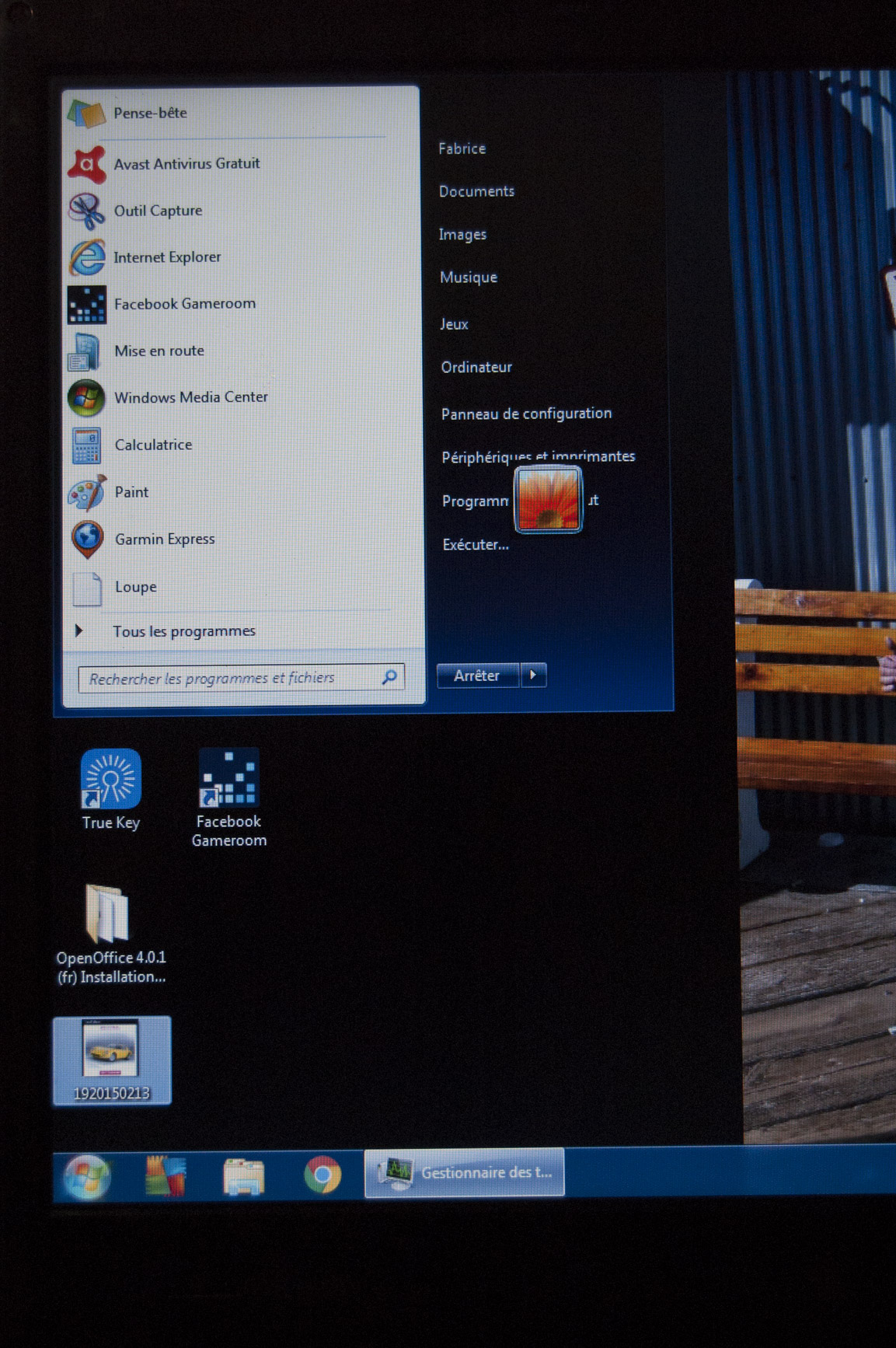Expand Tous les programmes list
The height and width of the screenshot is (1348, 896).
tap(183, 631)
